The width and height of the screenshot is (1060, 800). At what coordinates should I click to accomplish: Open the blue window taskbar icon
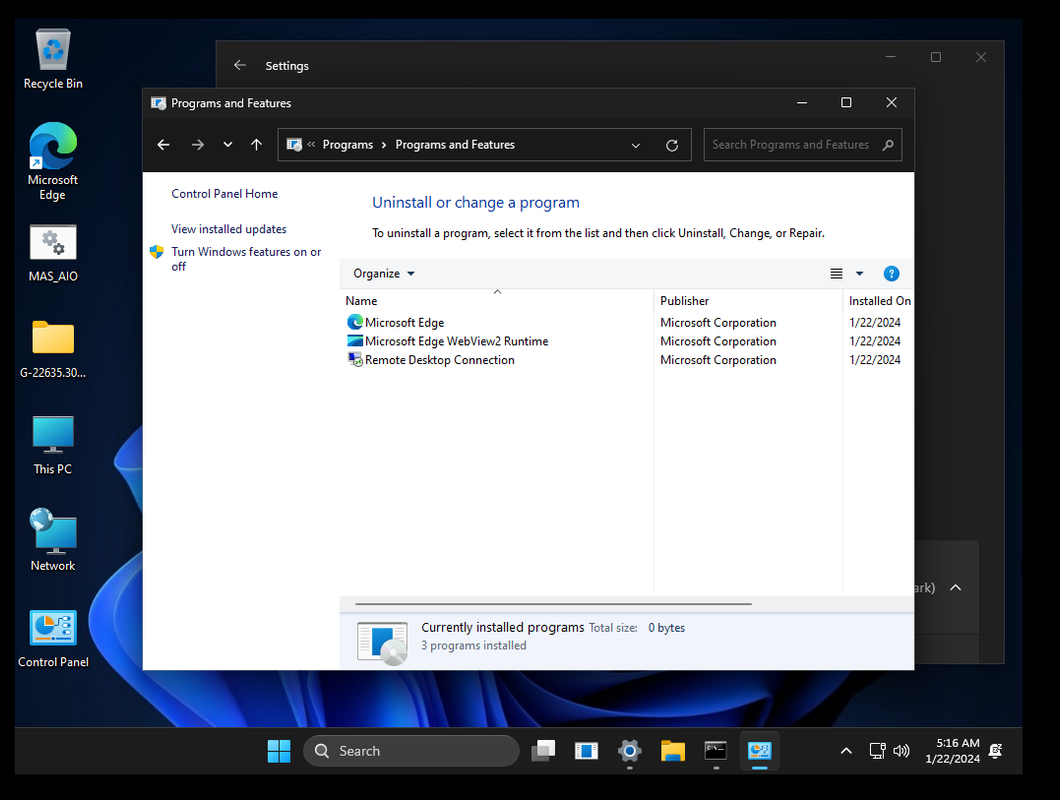[586, 751]
